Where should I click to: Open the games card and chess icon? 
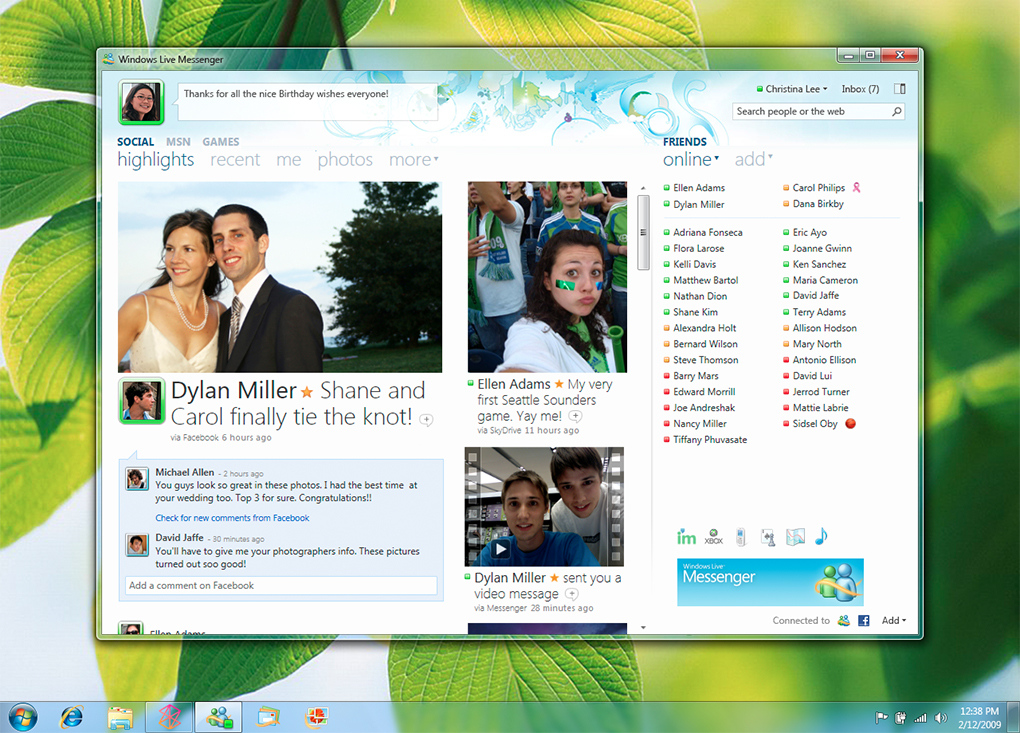[767, 538]
